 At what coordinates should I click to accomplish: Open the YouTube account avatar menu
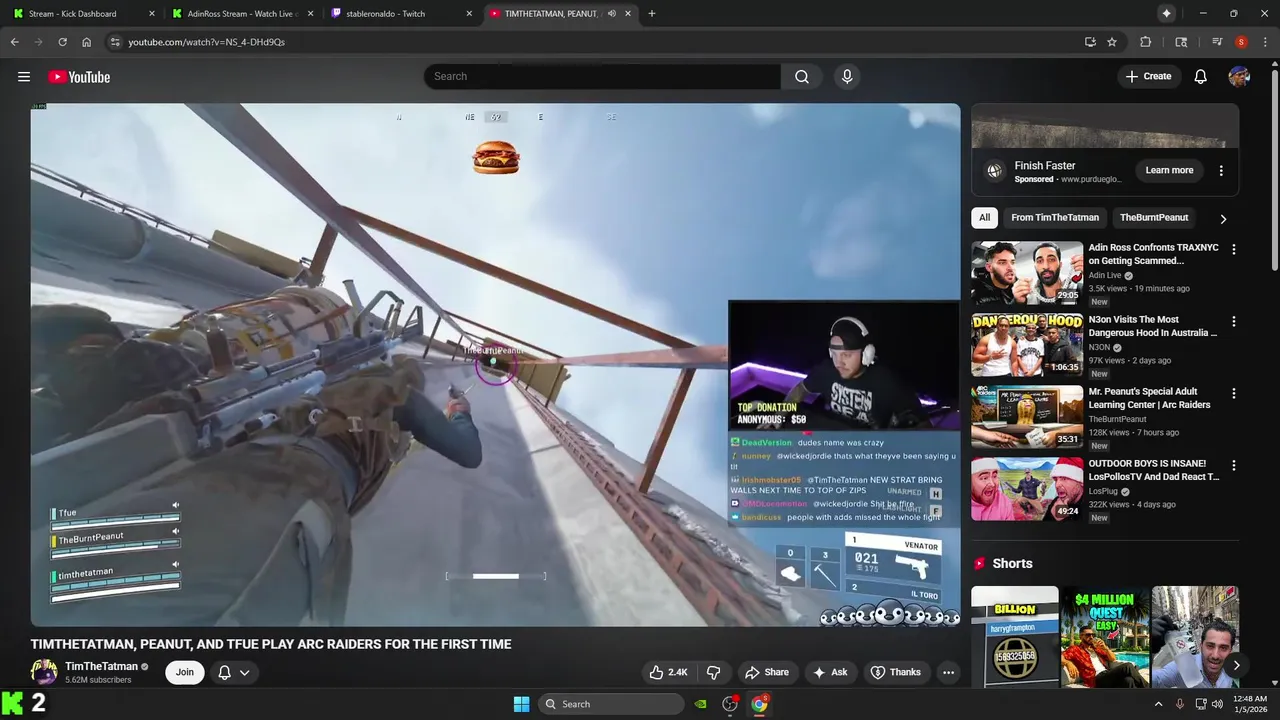point(1239,77)
